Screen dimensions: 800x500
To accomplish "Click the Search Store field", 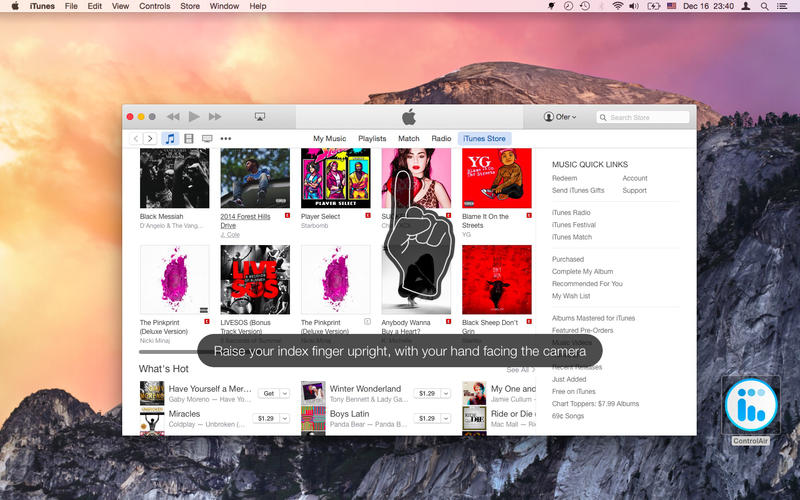I will click(x=643, y=117).
